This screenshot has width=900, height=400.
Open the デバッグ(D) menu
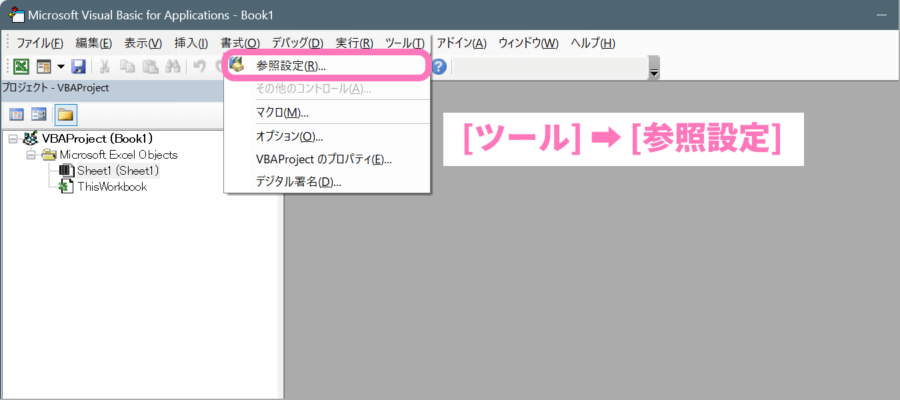point(297,43)
